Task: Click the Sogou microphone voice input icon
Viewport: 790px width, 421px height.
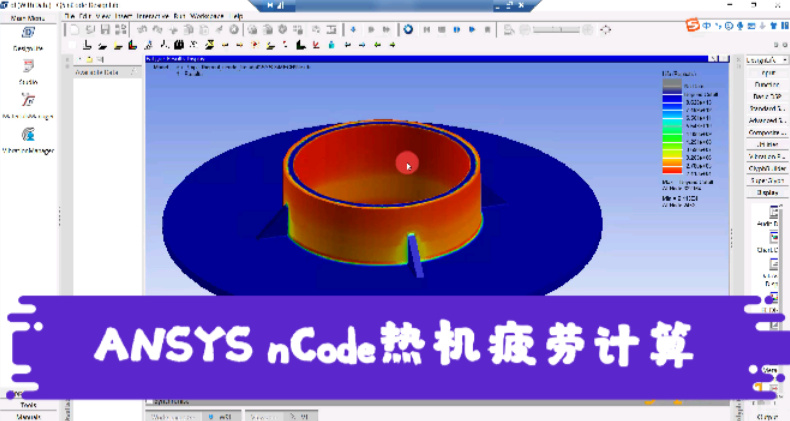Action: tap(740, 25)
